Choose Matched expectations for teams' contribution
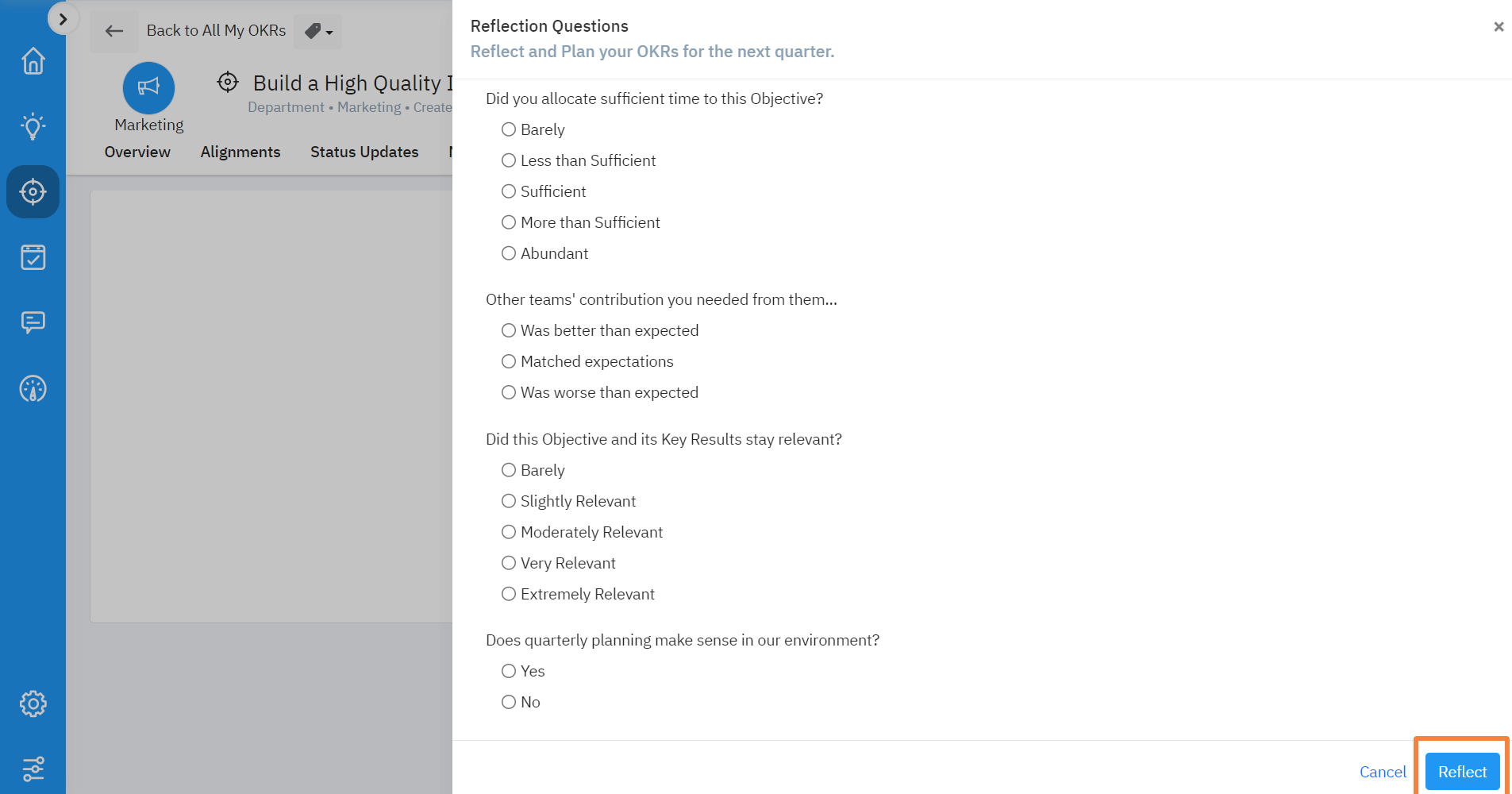Image resolution: width=1512 pixels, height=794 pixels. pyautogui.click(x=509, y=361)
